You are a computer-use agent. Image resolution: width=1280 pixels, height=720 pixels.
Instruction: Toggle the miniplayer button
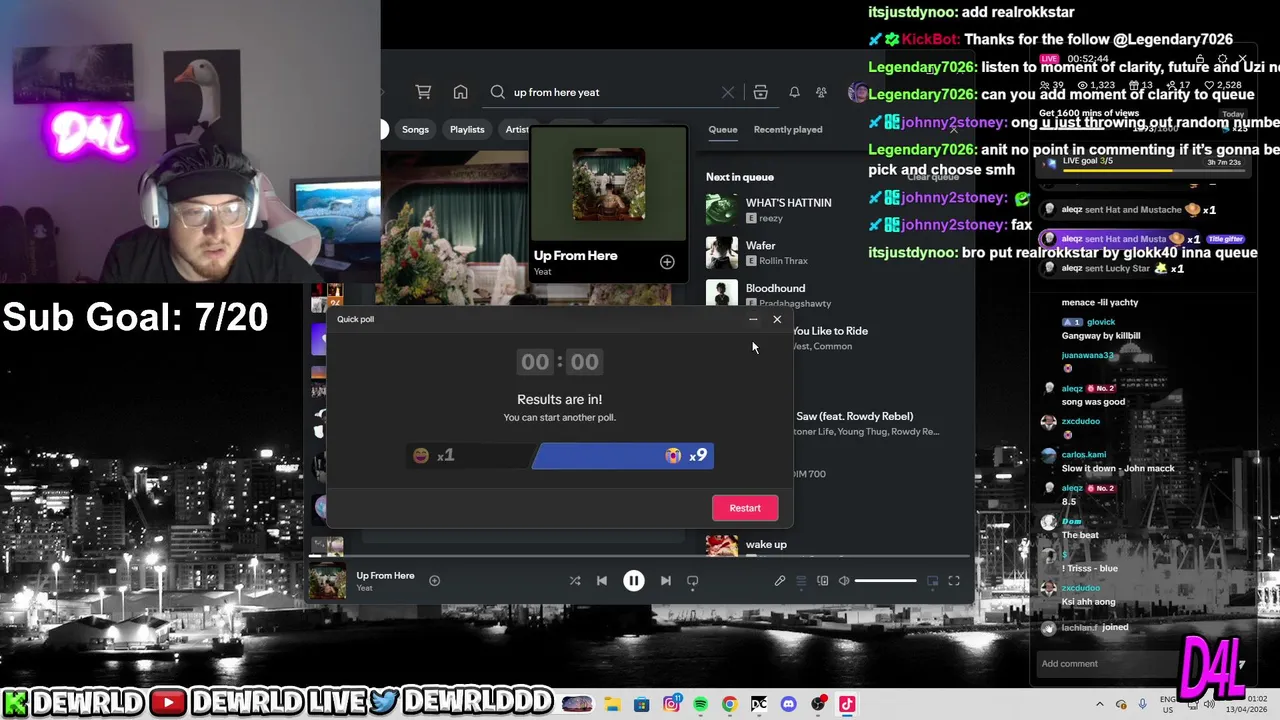[932, 580]
